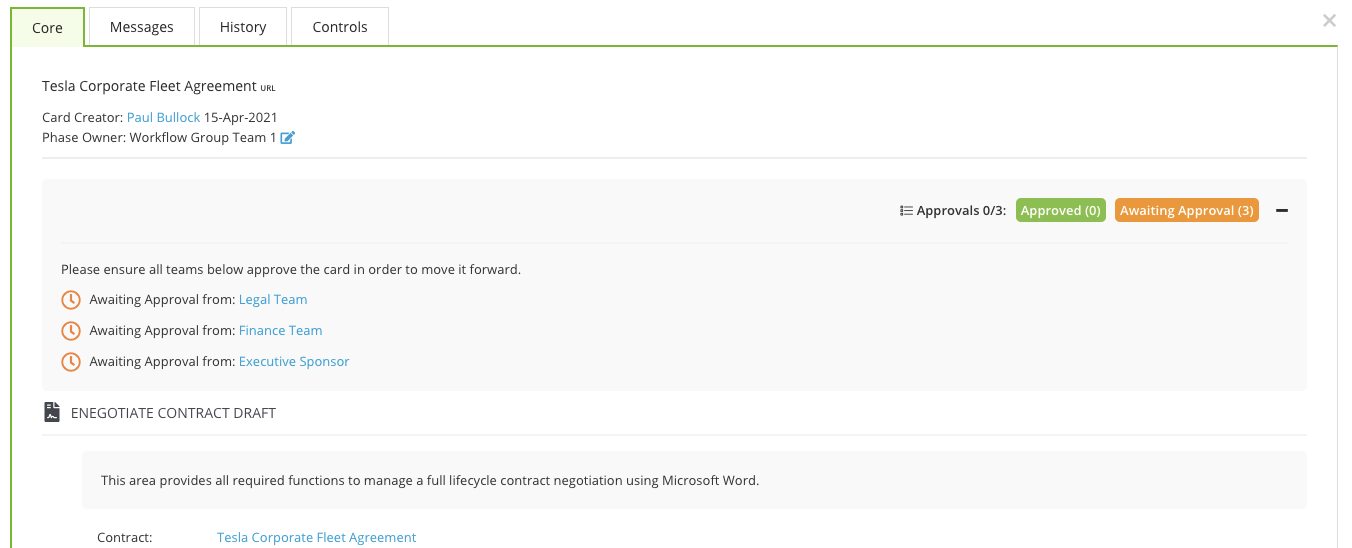Image resolution: width=1352 pixels, height=548 pixels.
Task: Click the approvals list icon
Action: (906, 211)
